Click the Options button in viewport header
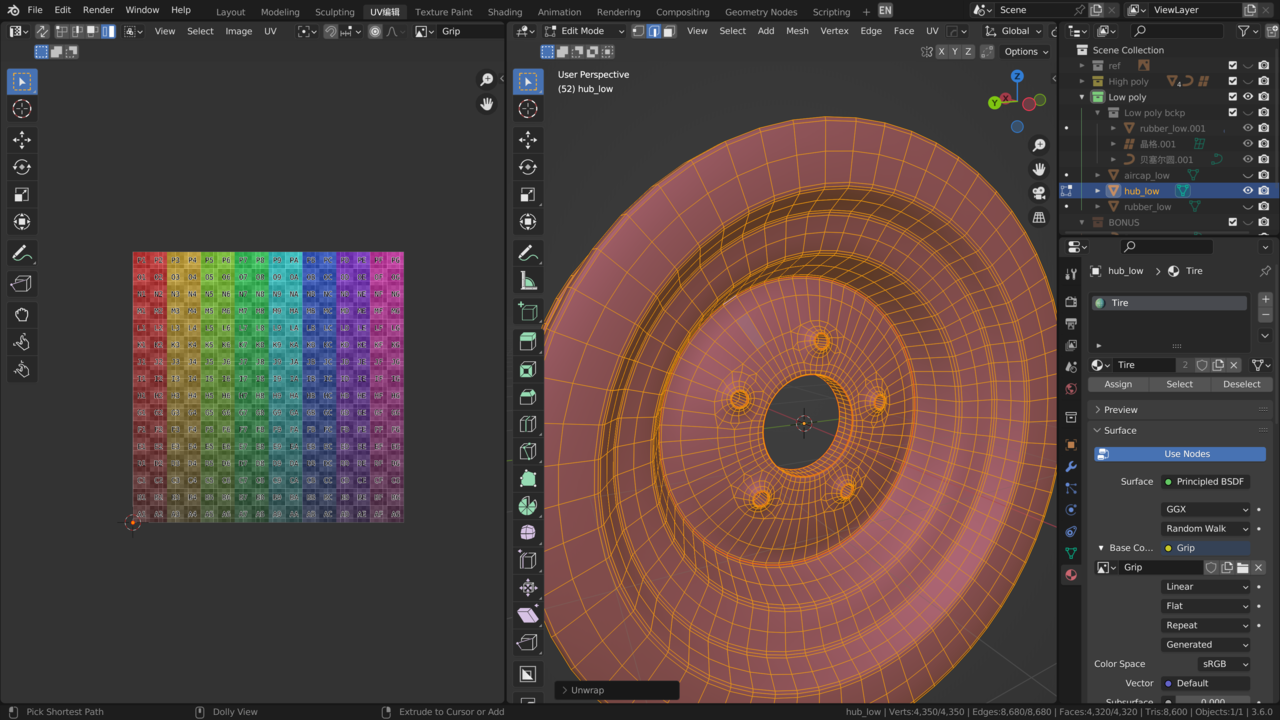The image size is (1280, 720). (1026, 52)
